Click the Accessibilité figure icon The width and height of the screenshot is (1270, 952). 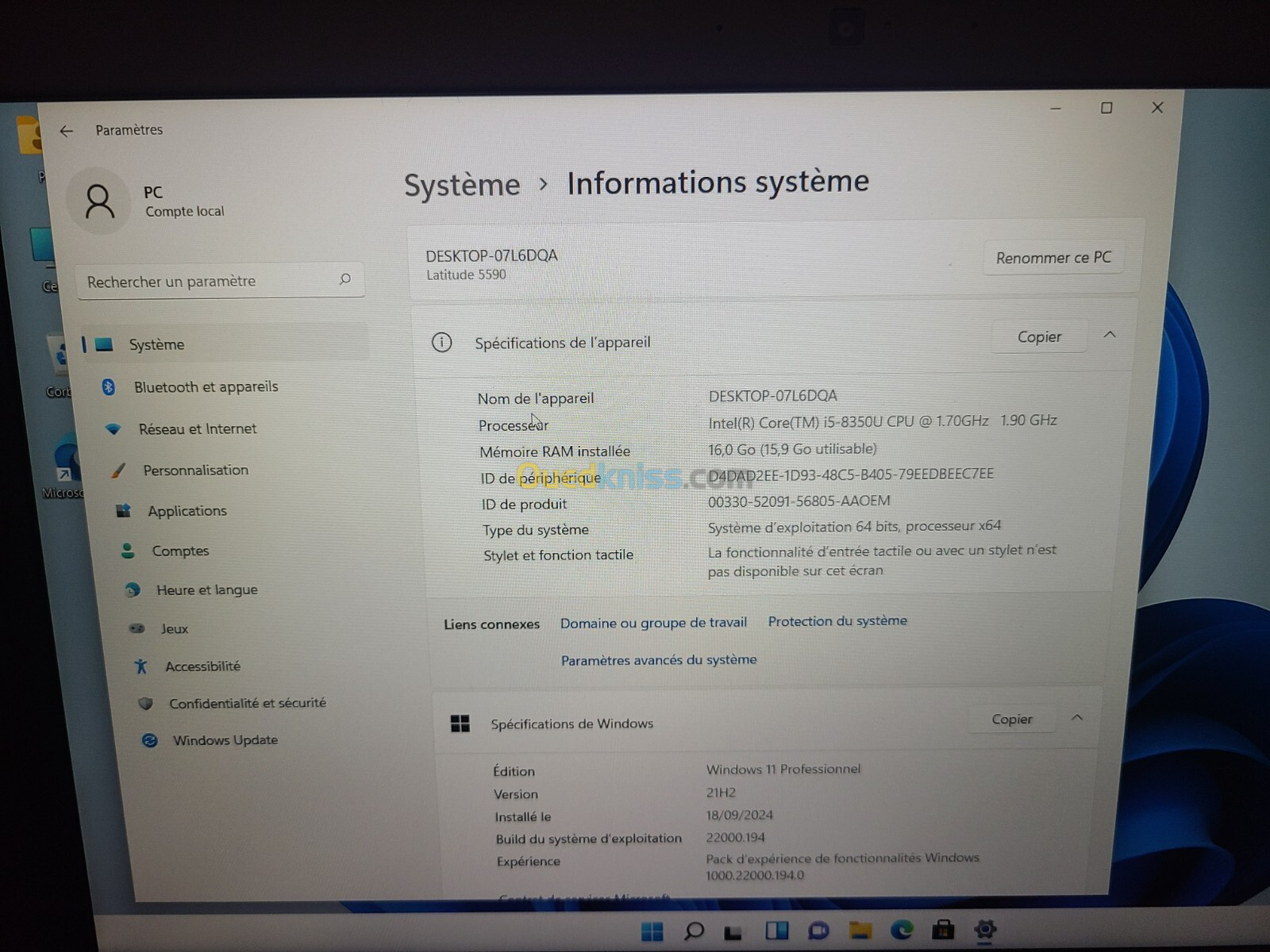click(141, 666)
